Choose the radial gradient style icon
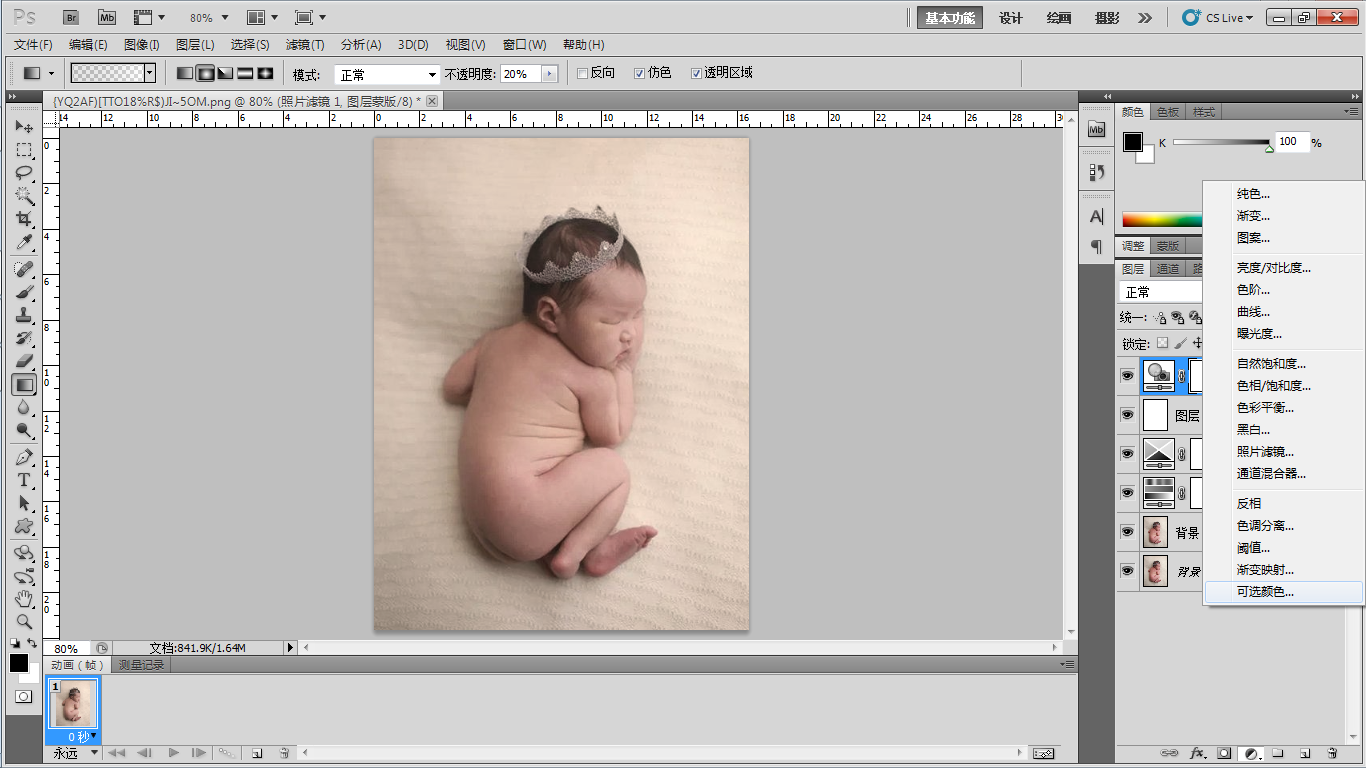 [205, 74]
